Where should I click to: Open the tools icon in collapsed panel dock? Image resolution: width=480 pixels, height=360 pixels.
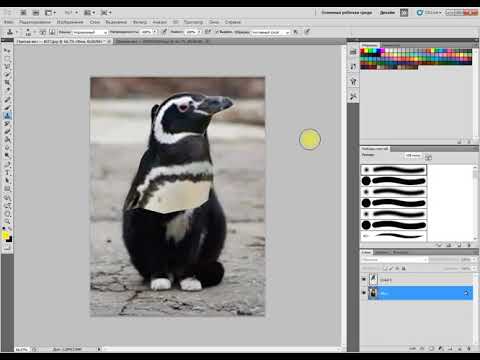tap(353, 97)
